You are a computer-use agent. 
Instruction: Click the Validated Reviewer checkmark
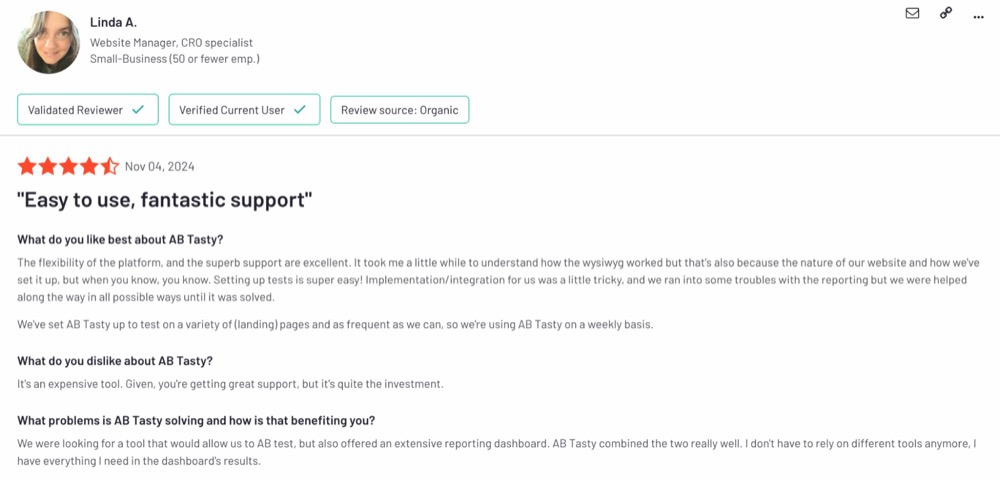137,110
